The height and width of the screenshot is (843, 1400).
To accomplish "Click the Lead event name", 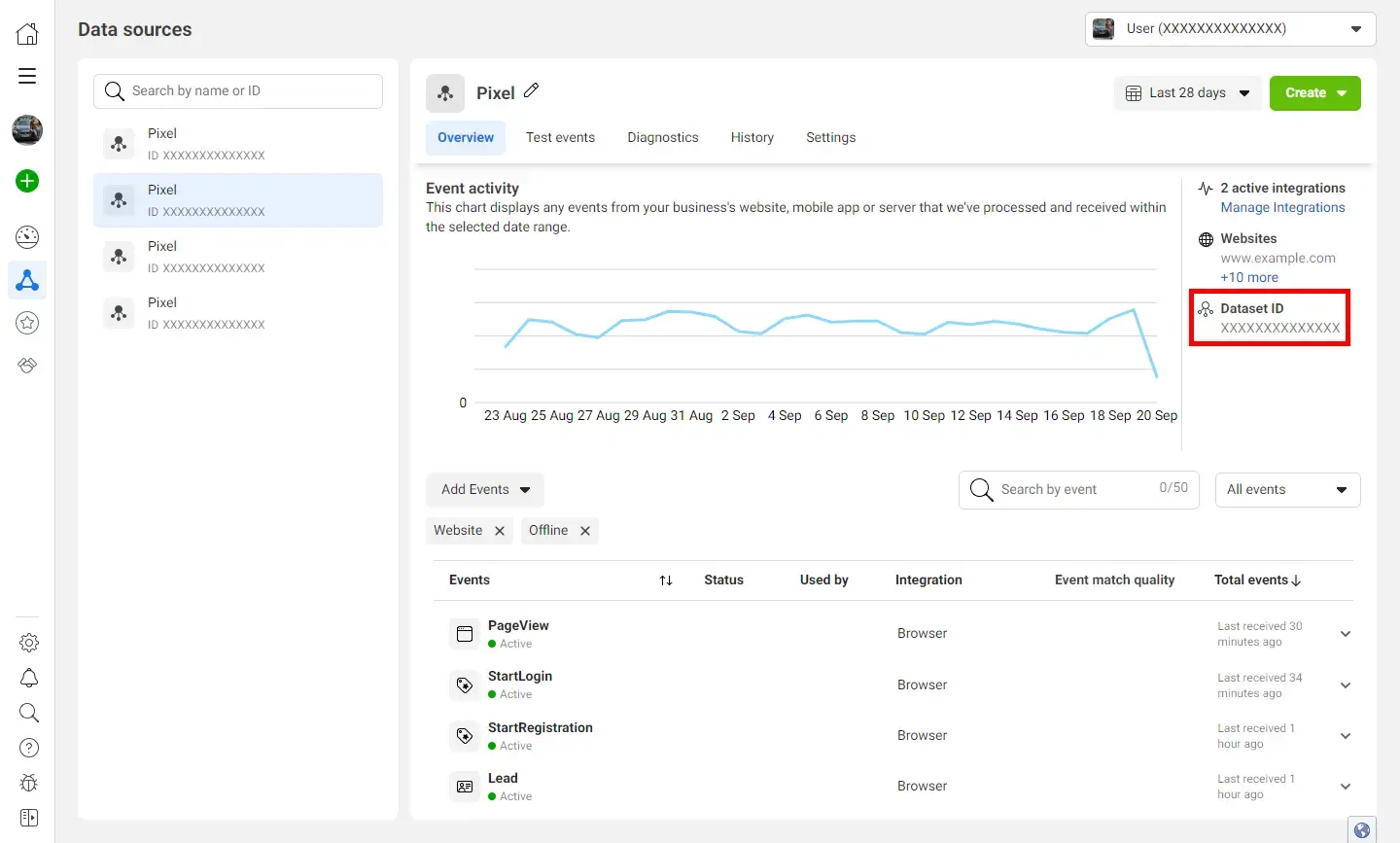I will pyautogui.click(x=503, y=779).
